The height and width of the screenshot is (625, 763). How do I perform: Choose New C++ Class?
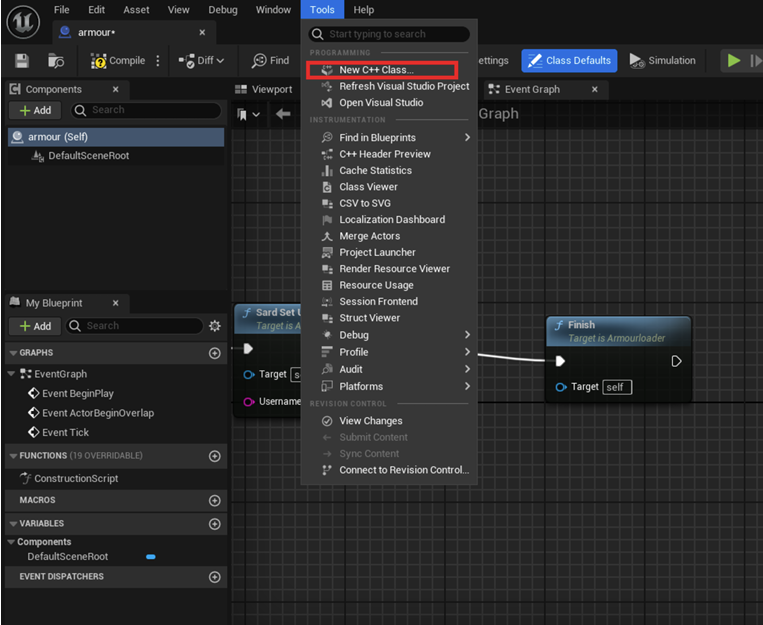[382, 70]
